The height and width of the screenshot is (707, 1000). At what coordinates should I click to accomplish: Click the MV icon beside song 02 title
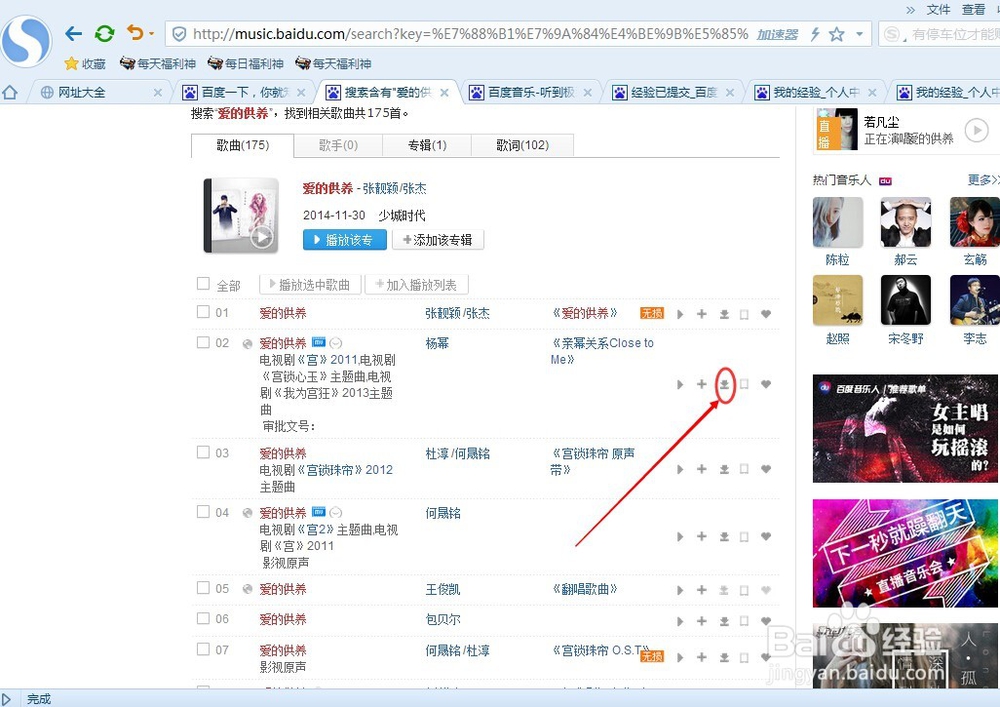click(319, 342)
